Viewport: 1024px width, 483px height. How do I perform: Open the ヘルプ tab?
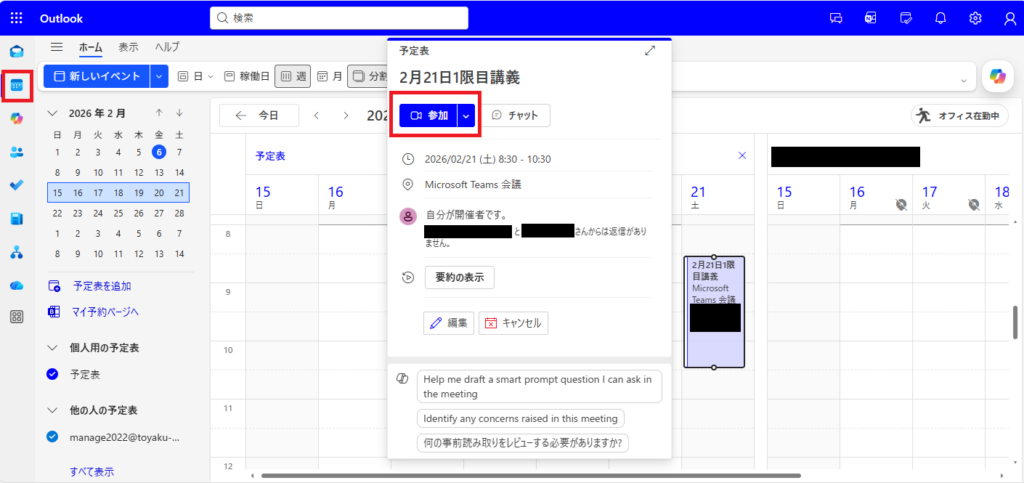click(166, 47)
